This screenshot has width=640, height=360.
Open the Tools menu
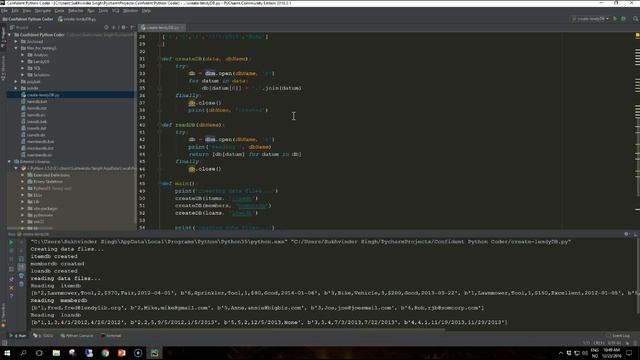103,11
